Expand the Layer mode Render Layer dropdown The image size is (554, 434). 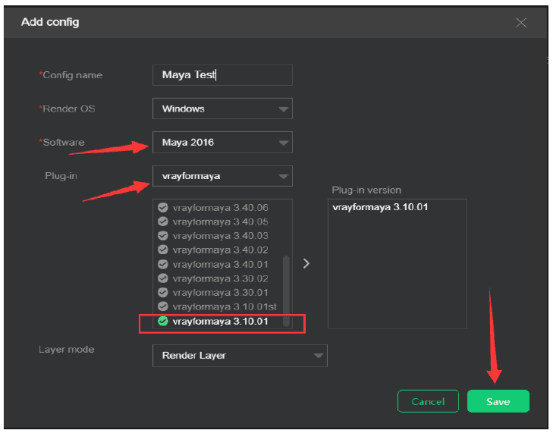(x=240, y=356)
